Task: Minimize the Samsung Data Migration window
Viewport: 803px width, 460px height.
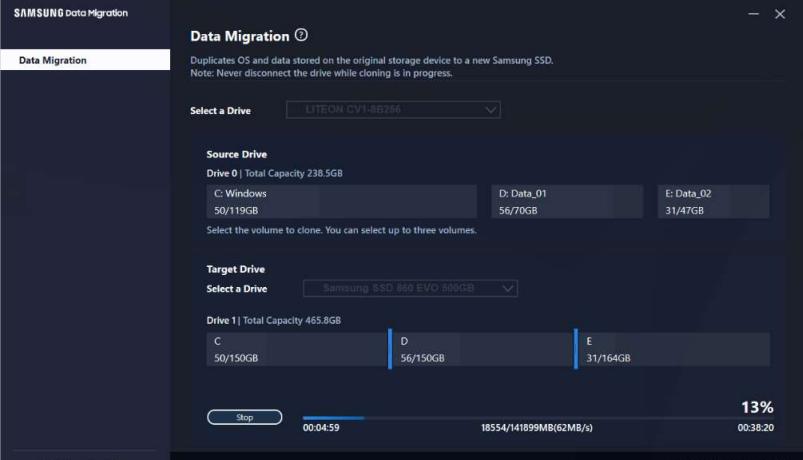Action: (753, 14)
